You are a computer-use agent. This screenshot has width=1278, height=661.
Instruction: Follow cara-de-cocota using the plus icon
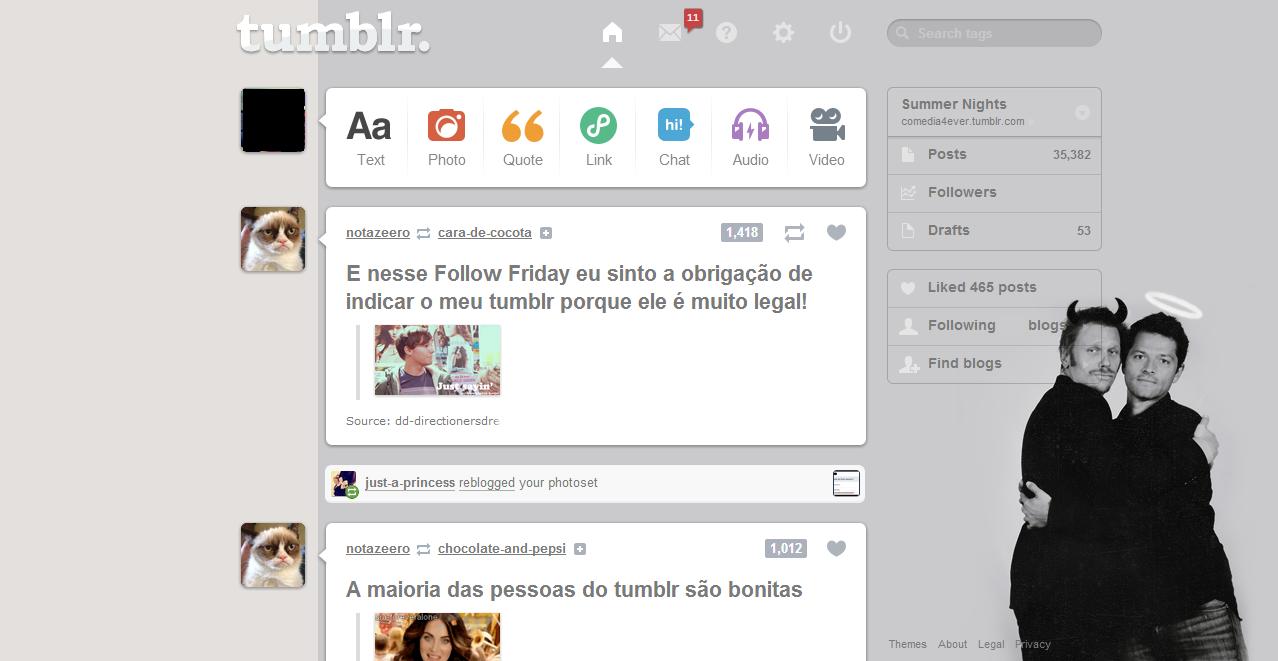(546, 233)
